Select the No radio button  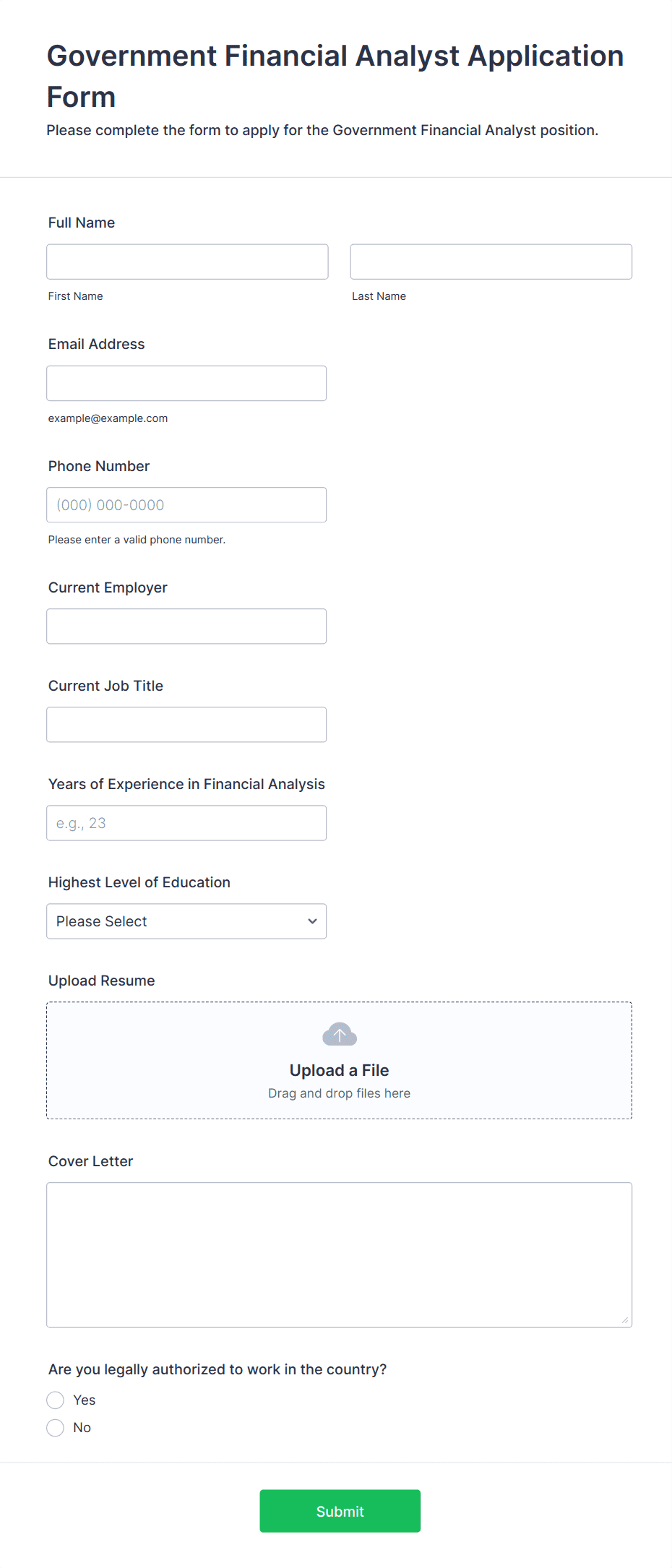(56, 1428)
